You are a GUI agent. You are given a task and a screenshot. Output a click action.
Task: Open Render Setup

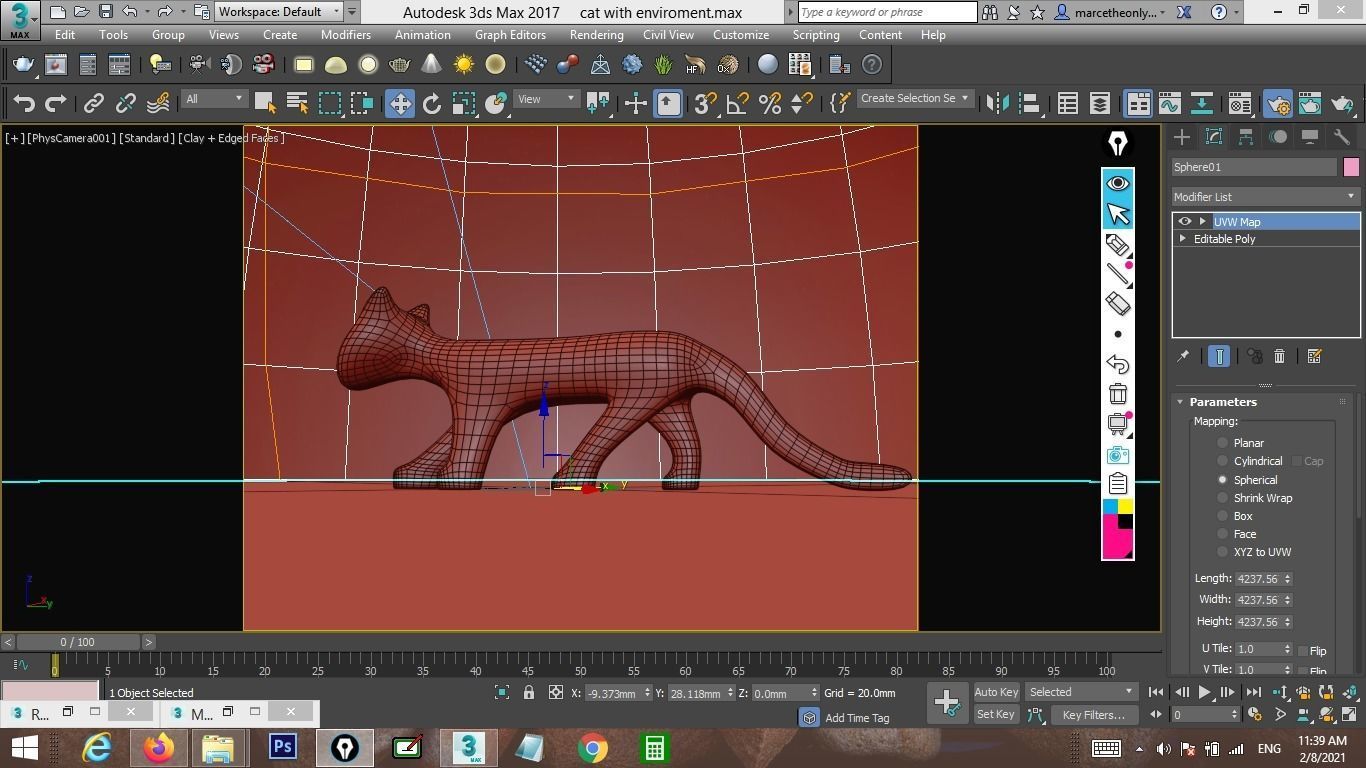pos(1278,103)
